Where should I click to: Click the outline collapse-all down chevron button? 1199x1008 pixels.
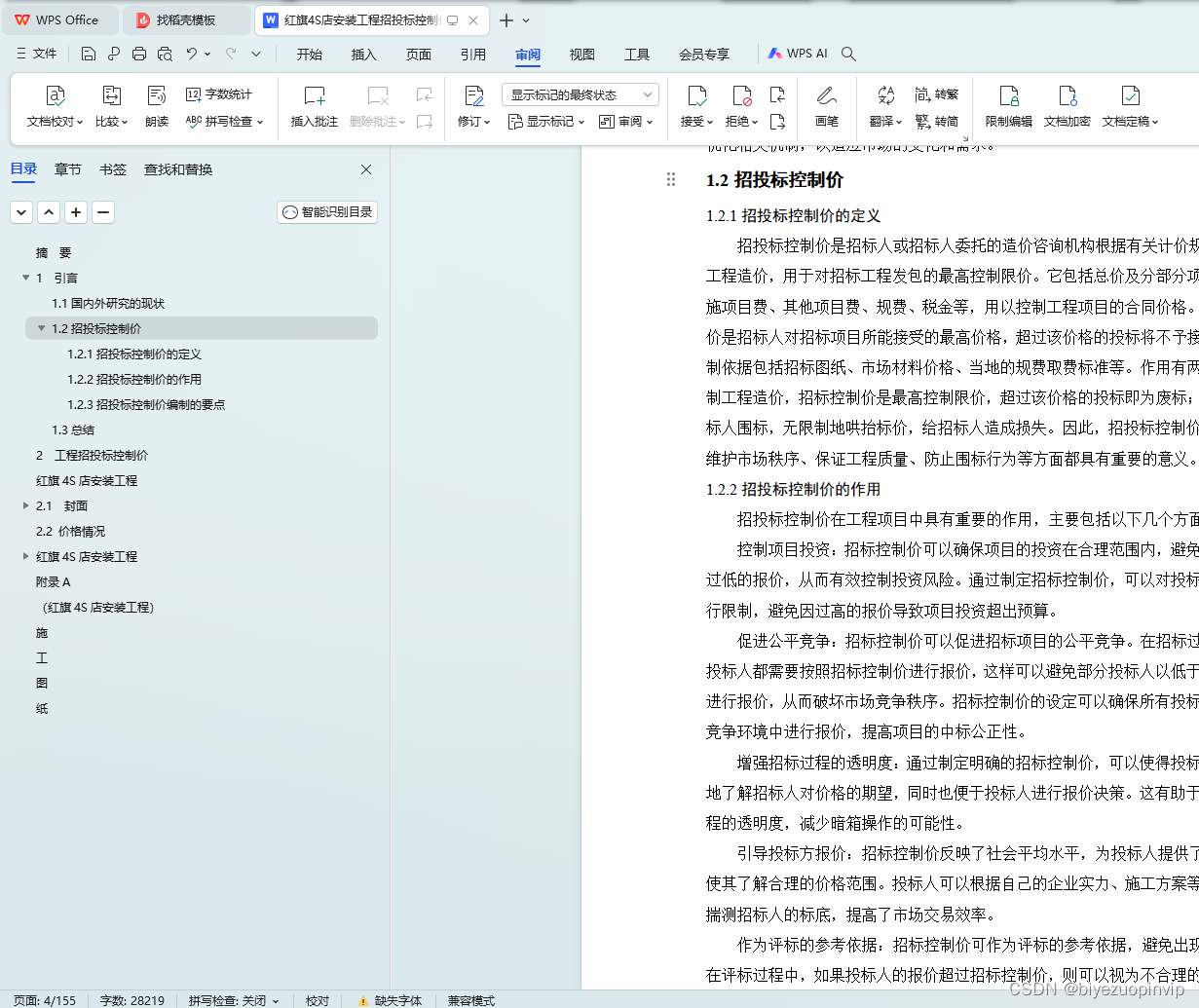tap(21, 212)
